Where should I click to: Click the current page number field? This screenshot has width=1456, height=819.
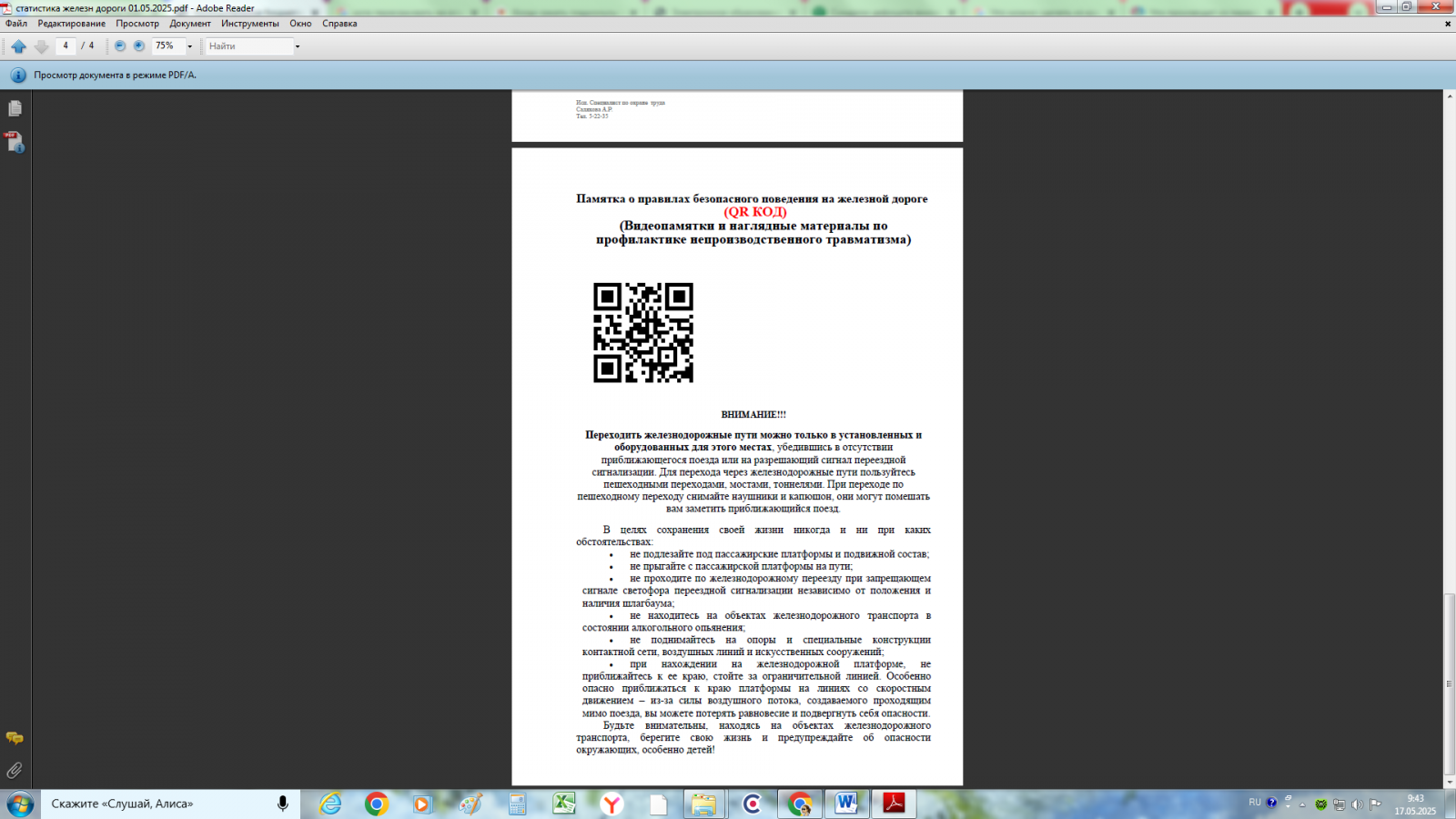tap(66, 46)
